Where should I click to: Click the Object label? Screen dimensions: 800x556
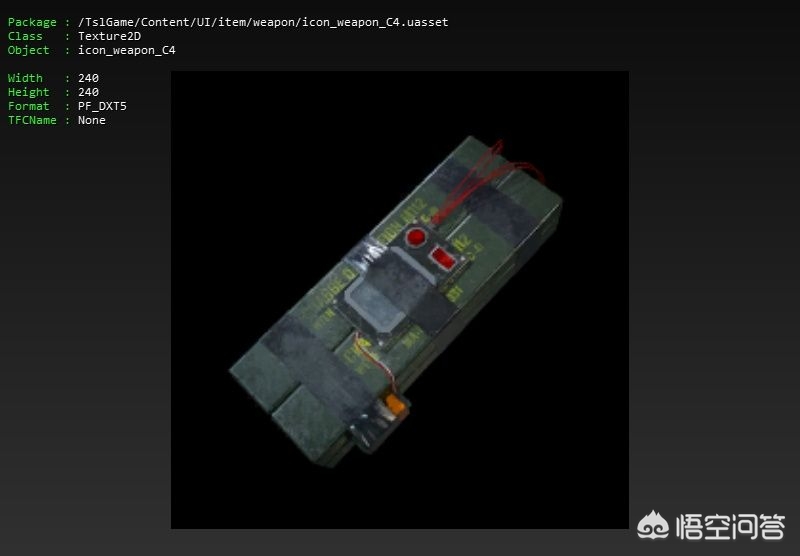coord(29,50)
